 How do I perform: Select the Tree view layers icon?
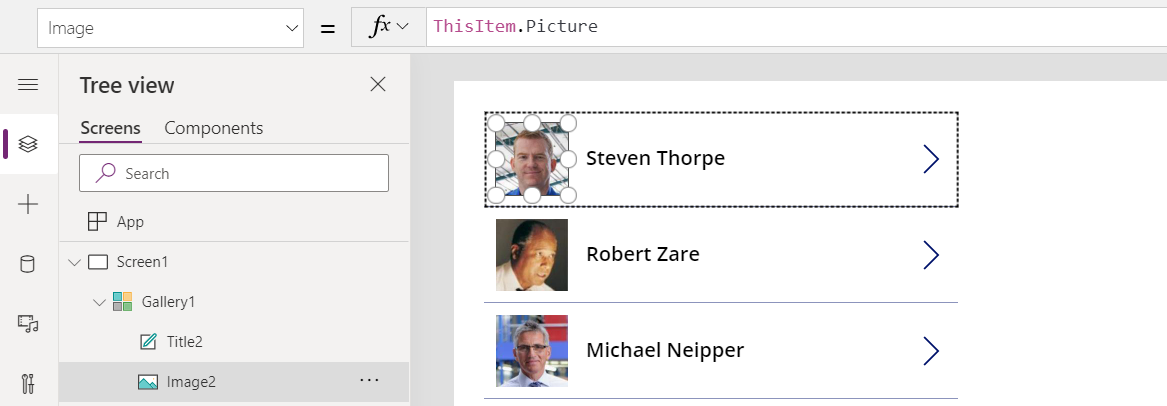tap(28, 144)
